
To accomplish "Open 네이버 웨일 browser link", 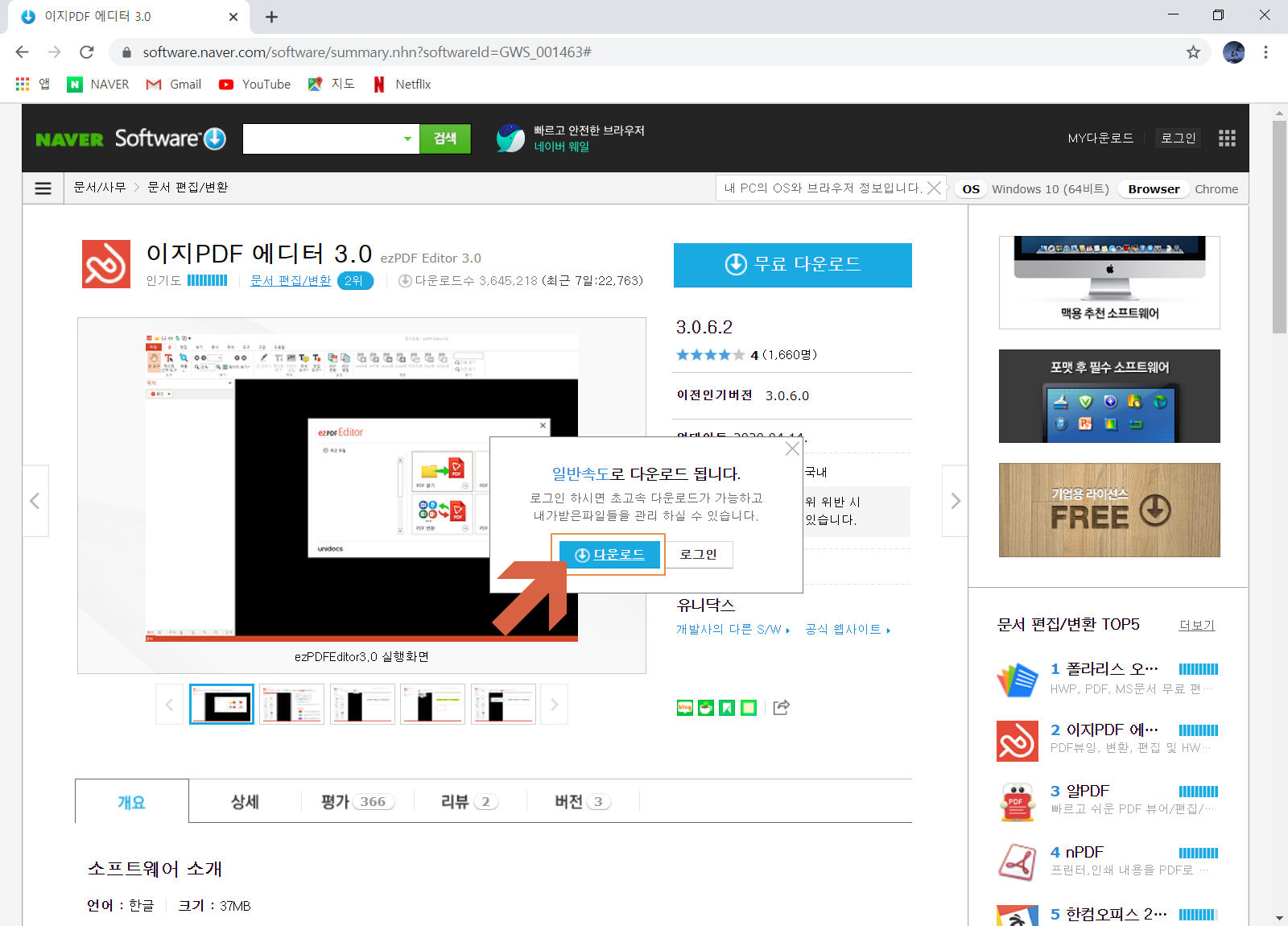I will [562, 147].
